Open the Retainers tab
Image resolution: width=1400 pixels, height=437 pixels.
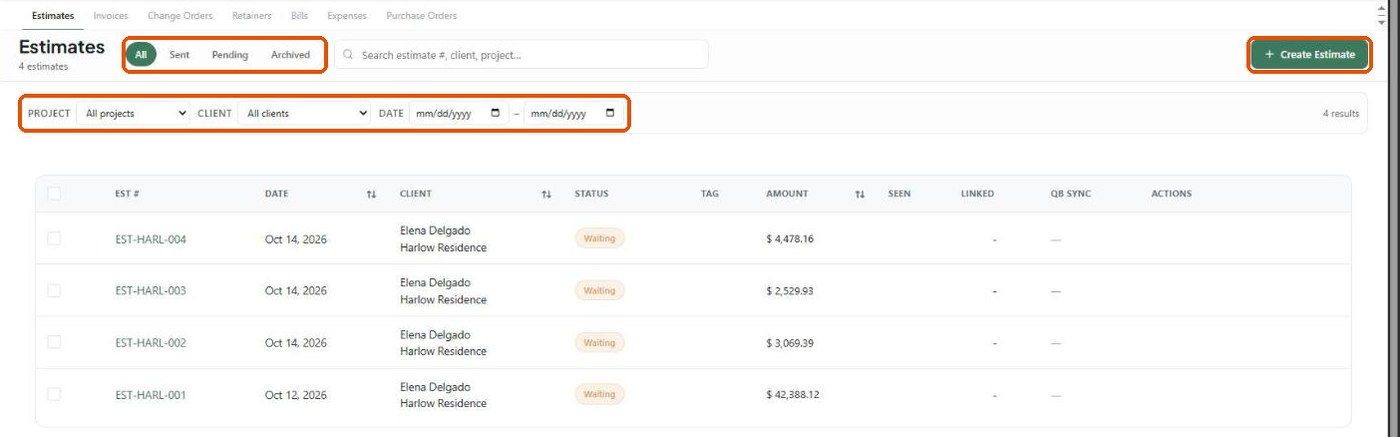coord(251,16)
